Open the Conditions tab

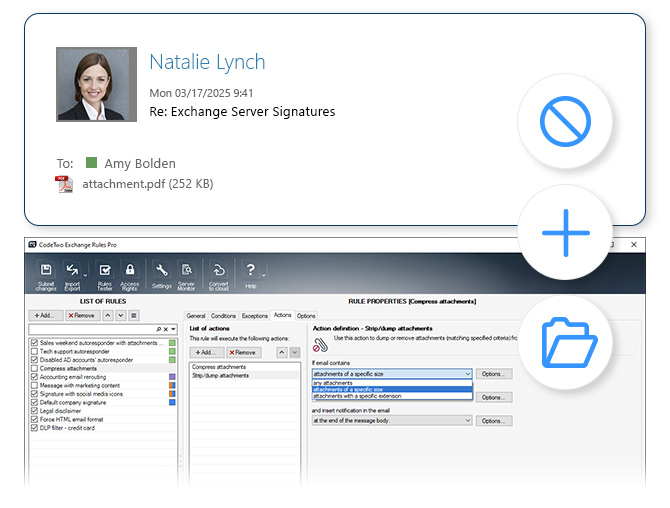[223, 316]
